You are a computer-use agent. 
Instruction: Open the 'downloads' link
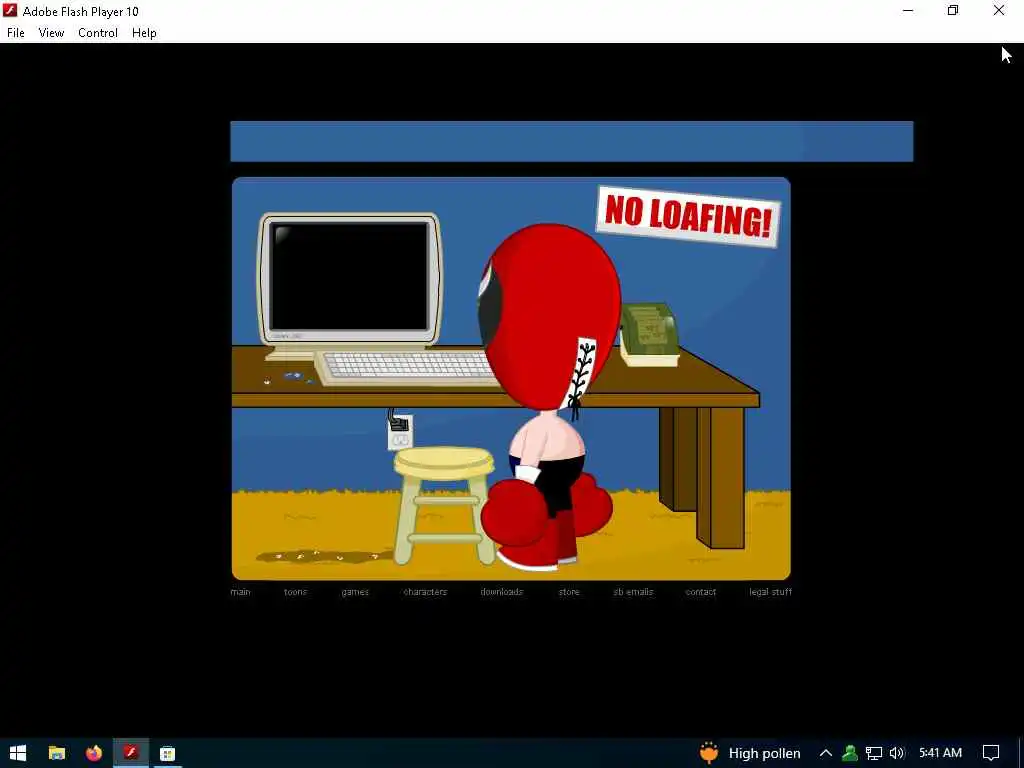[502, 592]
